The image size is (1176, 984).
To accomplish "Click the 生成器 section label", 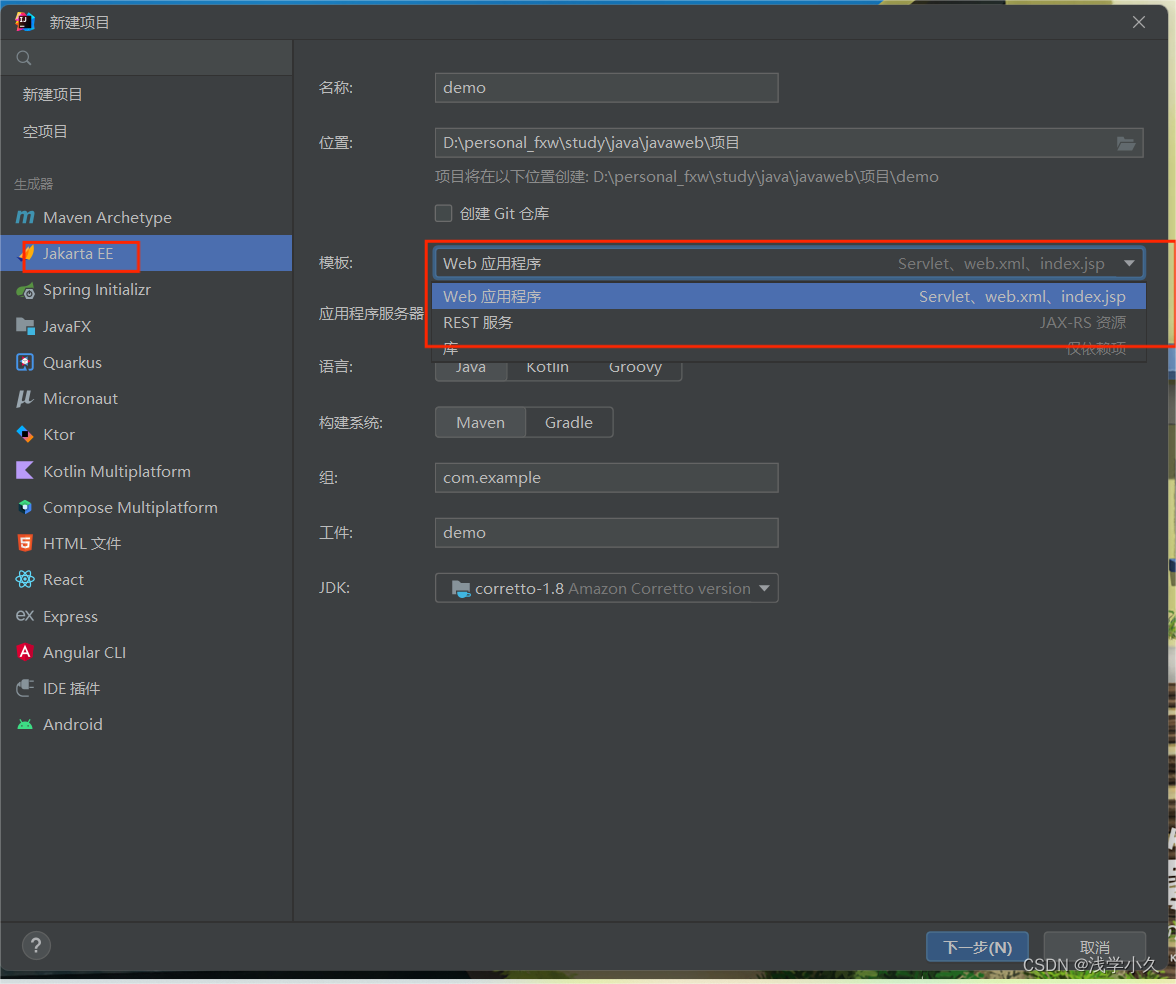I will point(34,184).
